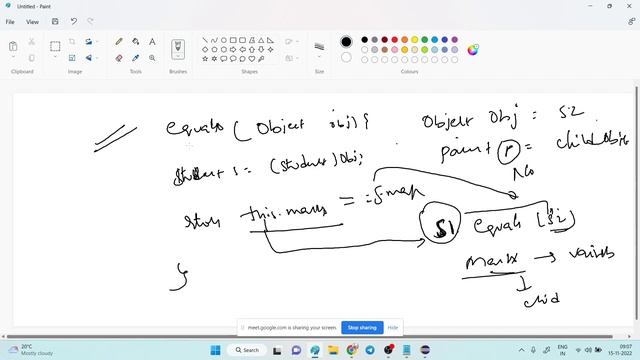Screen dimensions: 640x360
Task: Choose the Right-angled triangle shape
Action: (270, 40)
